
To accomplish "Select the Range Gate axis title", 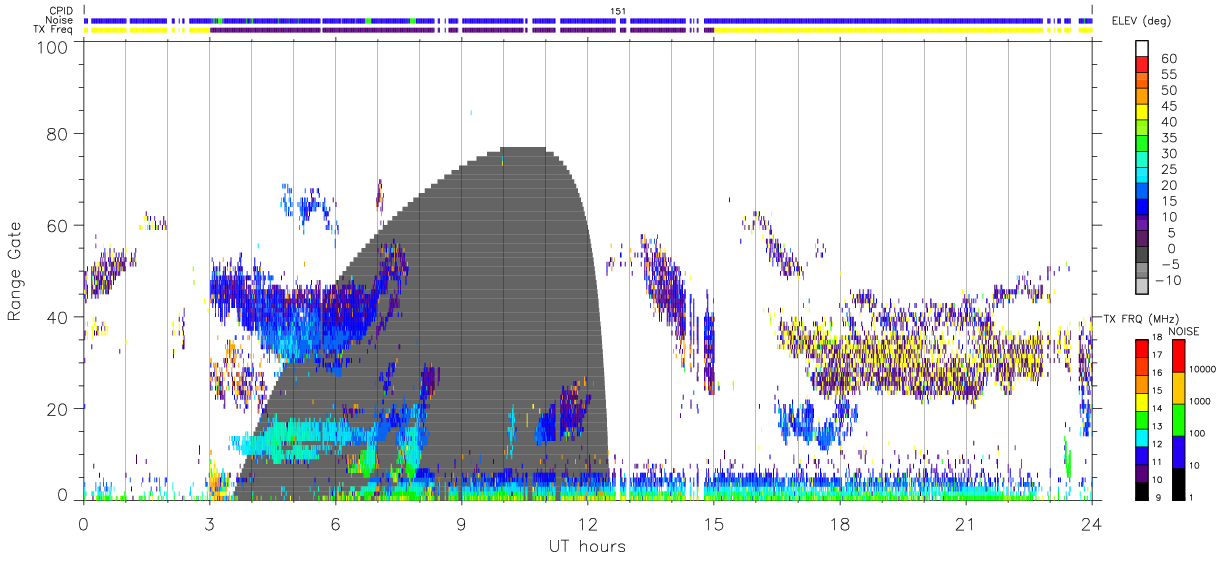I will [15, 270].
